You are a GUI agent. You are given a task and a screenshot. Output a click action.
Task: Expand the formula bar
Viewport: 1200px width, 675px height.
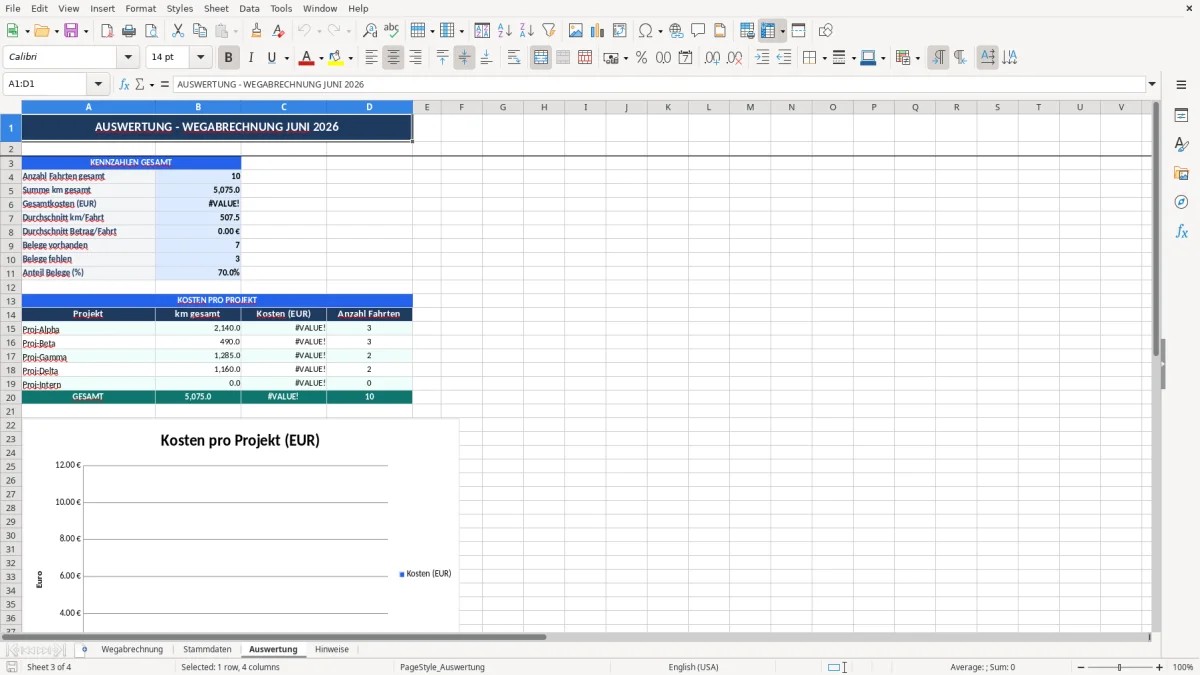coord(1152,84)
